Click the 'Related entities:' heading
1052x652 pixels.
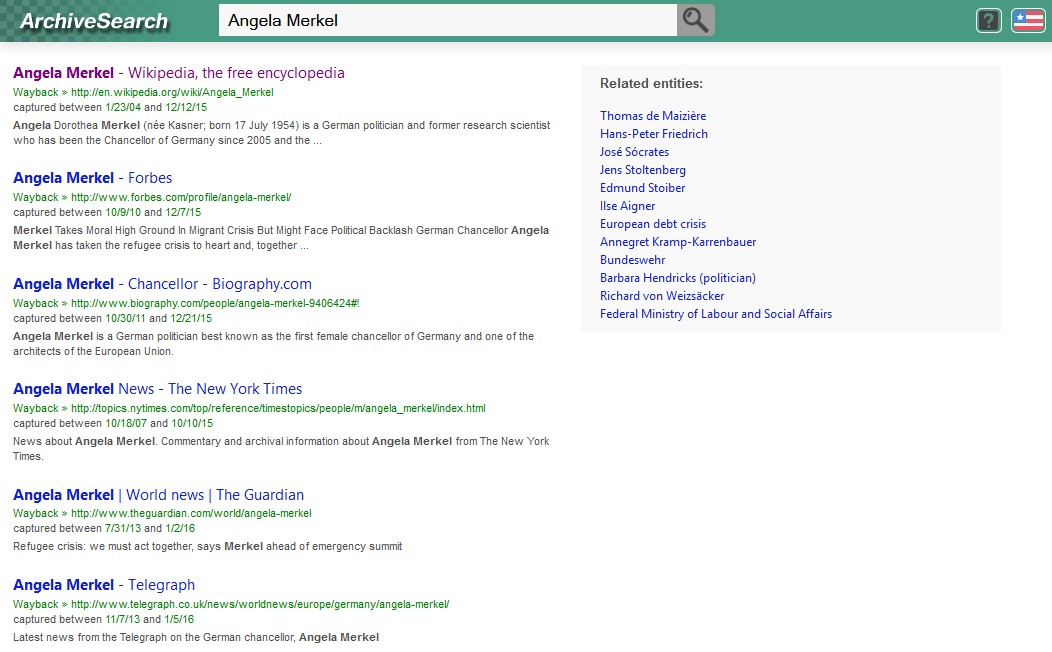pyautogui.click(x=651, y=84)
